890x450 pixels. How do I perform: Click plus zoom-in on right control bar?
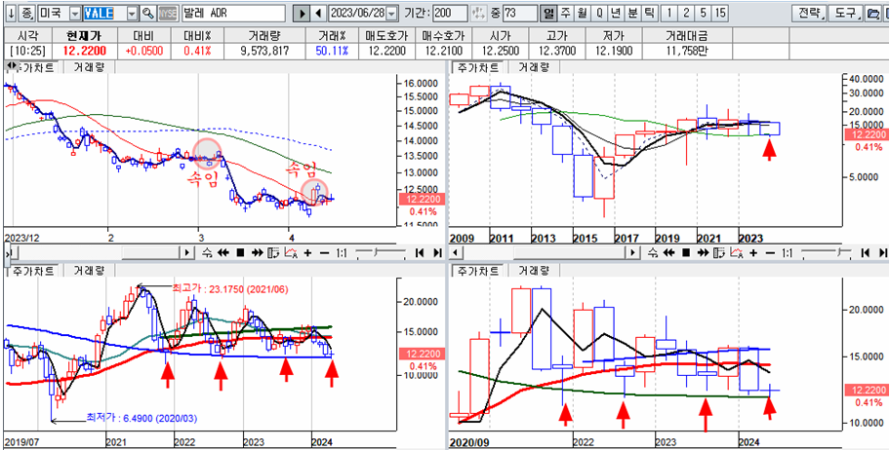753,253
